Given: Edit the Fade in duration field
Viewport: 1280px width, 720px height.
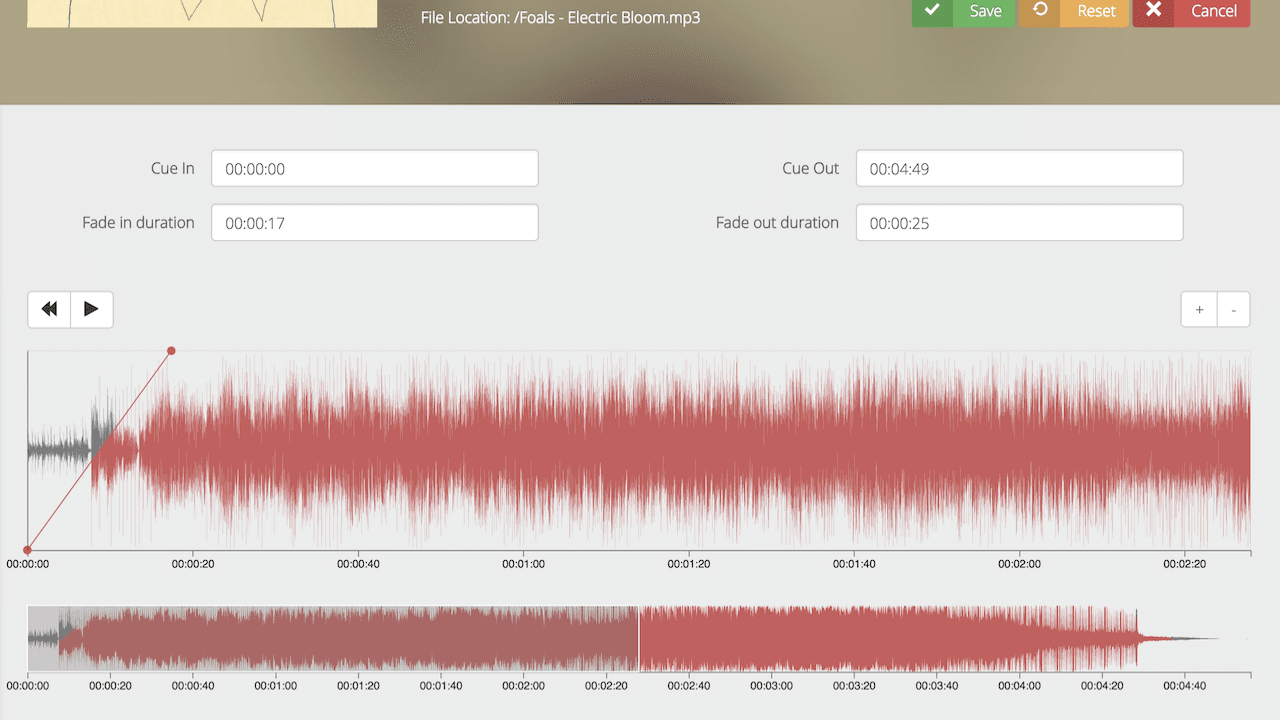Looking at the screenshot, I should pos(374,223).
